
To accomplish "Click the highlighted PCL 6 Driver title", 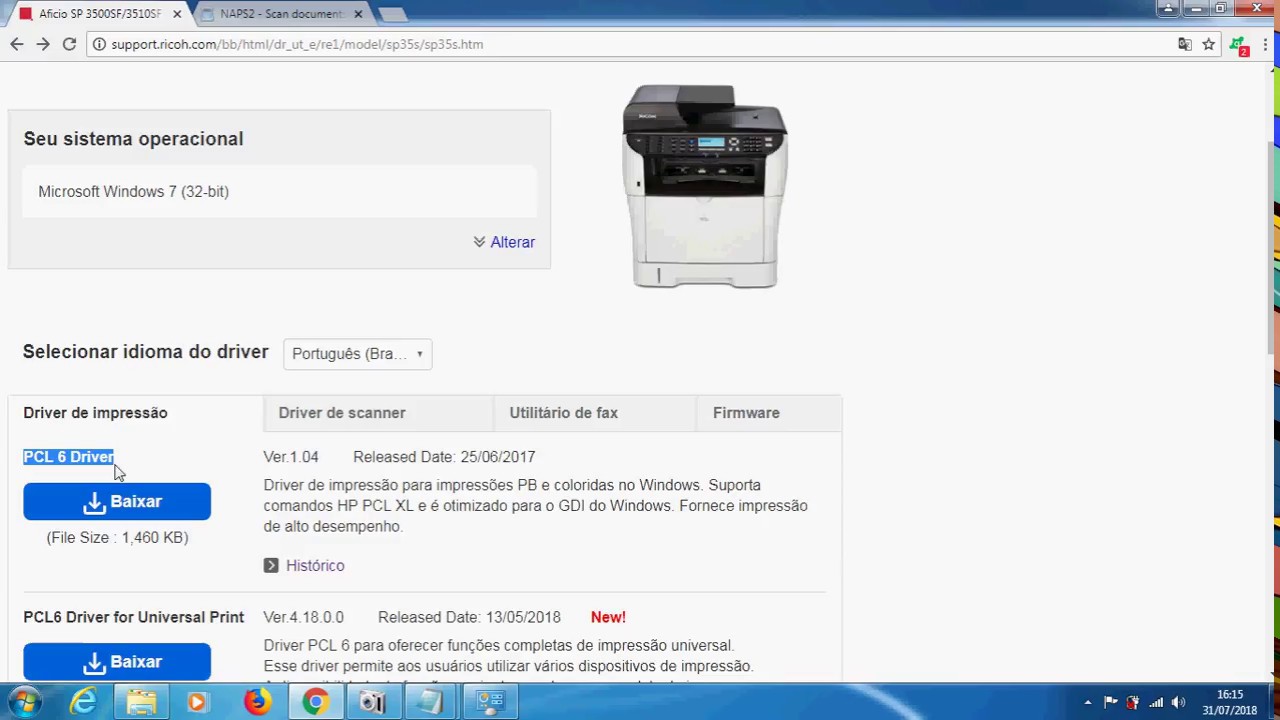I will 68,457.
